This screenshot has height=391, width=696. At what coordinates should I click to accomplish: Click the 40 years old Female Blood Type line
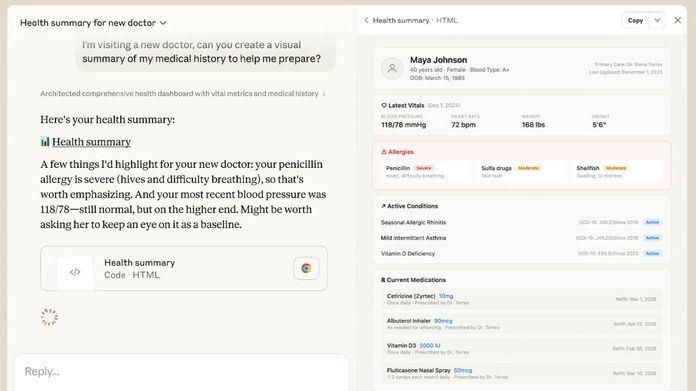tap(459, 70)
